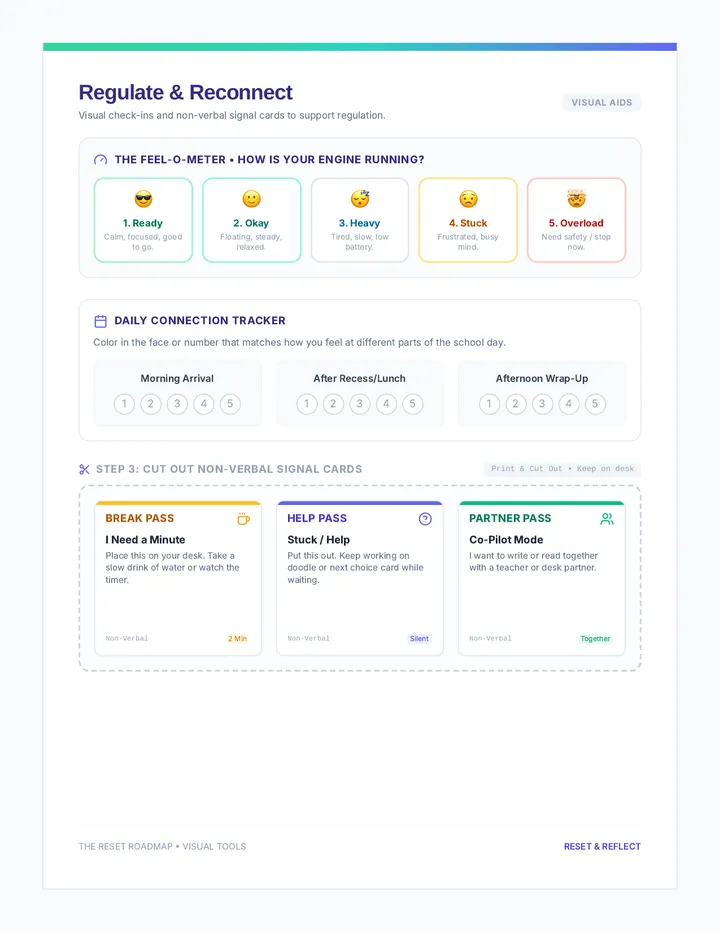Image resolution: width=720 pixels, height=932 pixels.
Task: Click the RESET & REFLECT footer link
Action: pyautogui.click(x=602, y=846)
